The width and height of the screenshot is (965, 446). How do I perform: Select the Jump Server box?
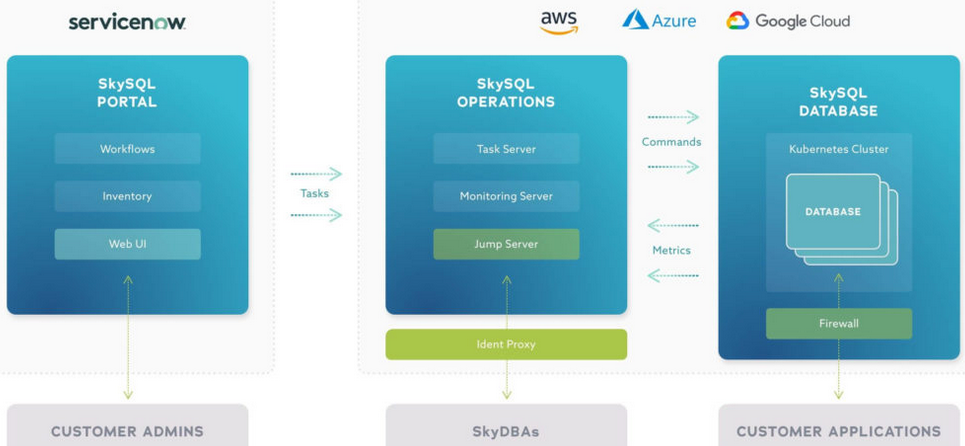(507, 244)
